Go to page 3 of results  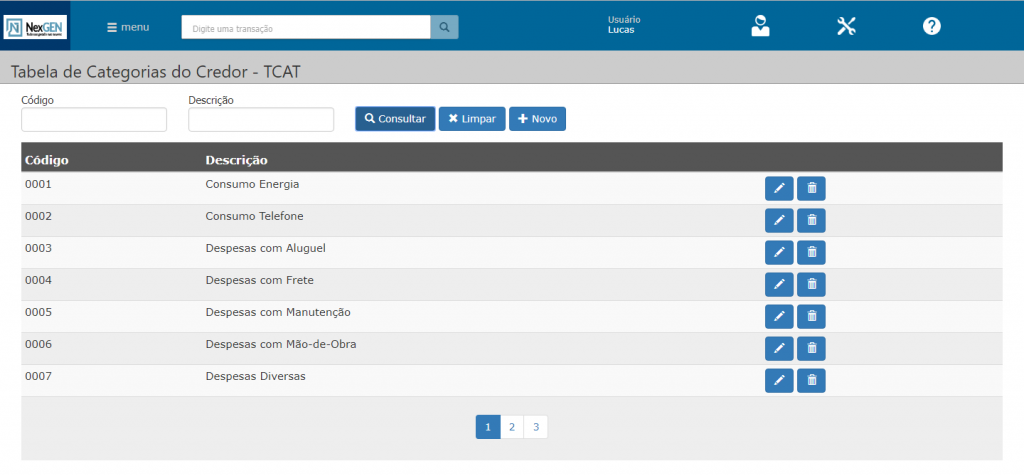point(535,427)
